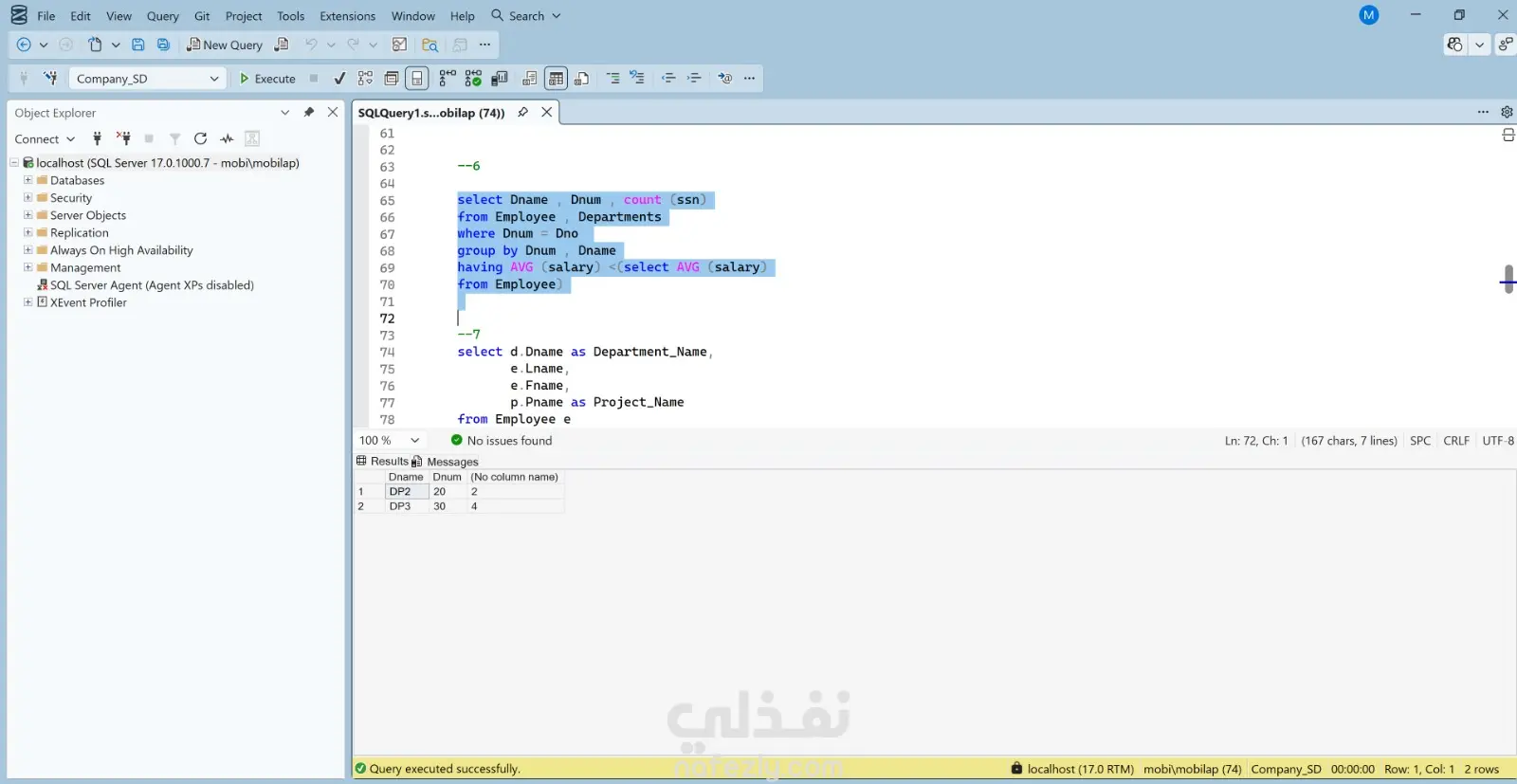This screenshot has height=784, width=1517.
Task: Open the Query menu
Action: (x=163, y=16)
